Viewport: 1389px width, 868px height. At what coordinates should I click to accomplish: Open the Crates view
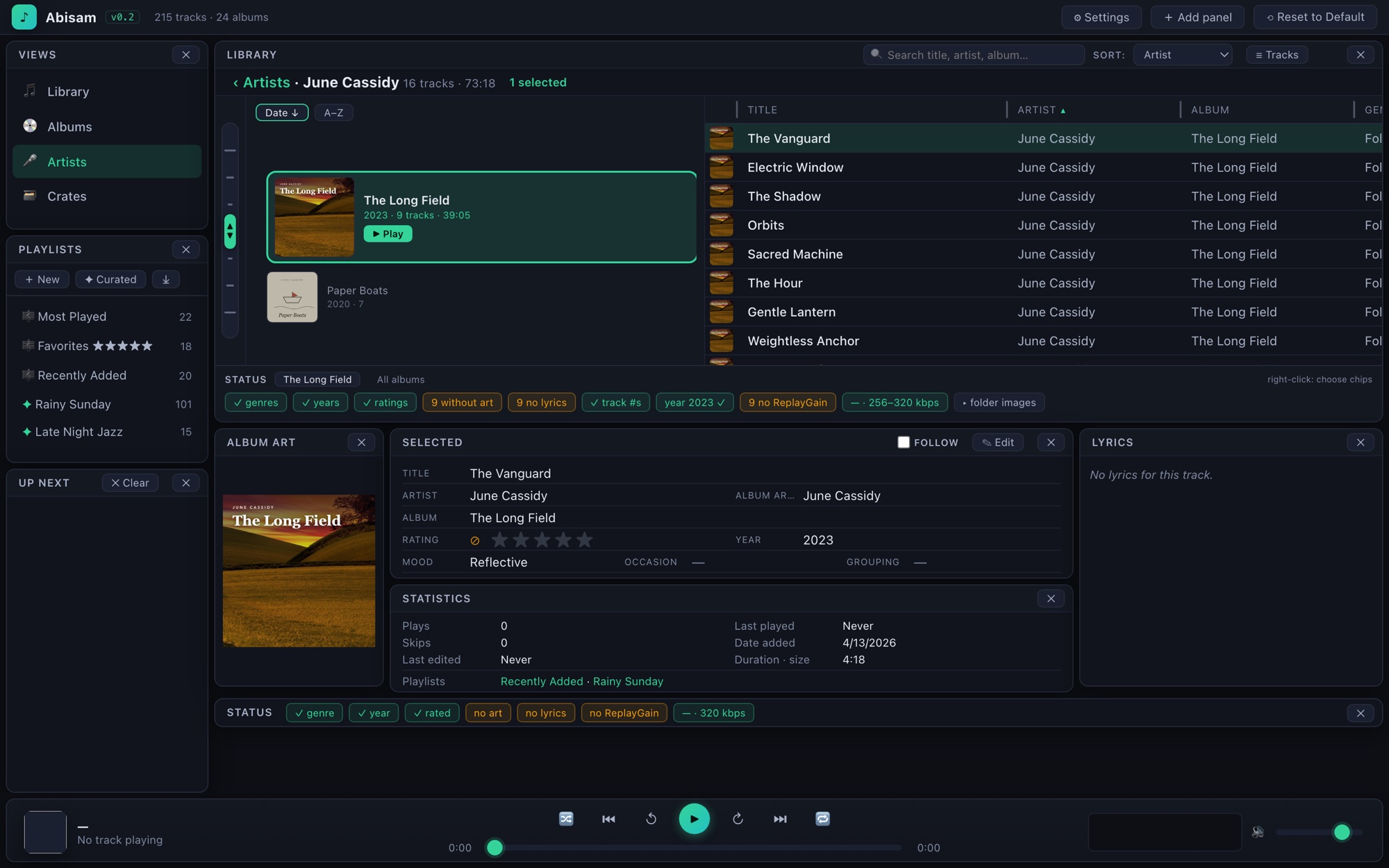(x=107, y=196)
